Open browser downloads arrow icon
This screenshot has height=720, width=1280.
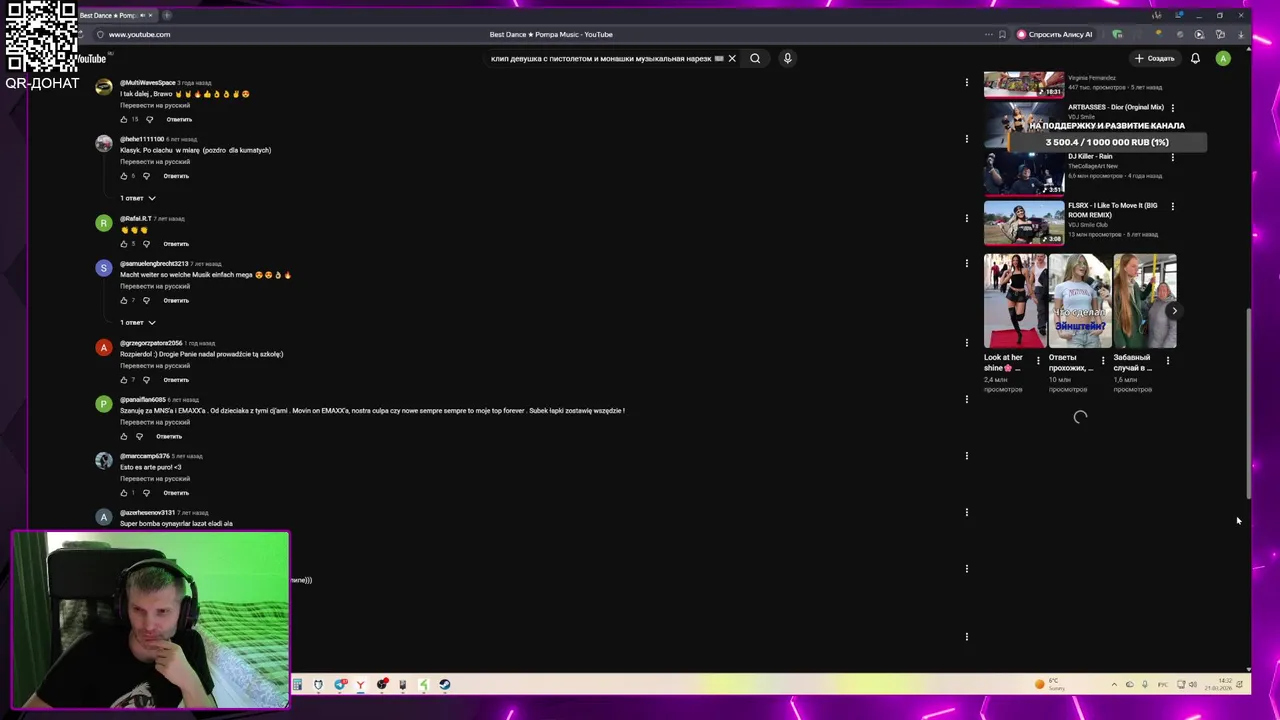click(x=1241, y=34)
